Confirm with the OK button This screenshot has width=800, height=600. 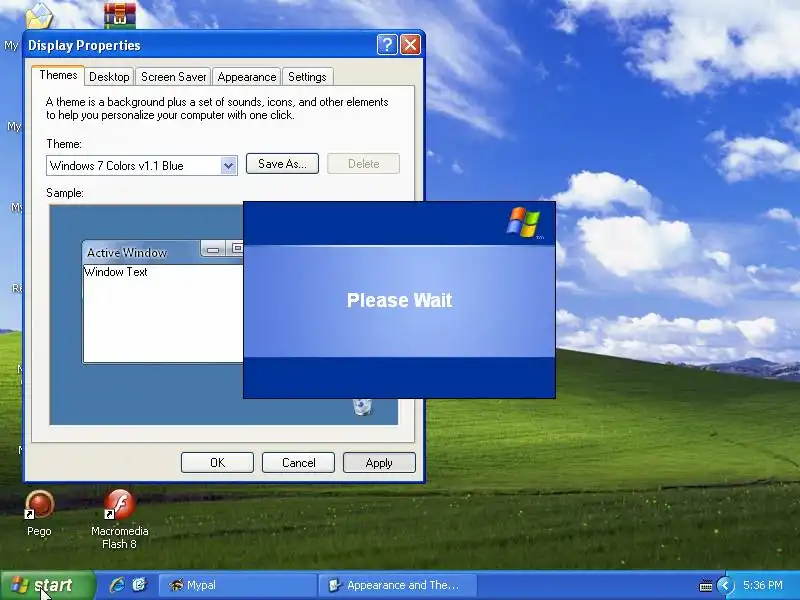(217, 463)
